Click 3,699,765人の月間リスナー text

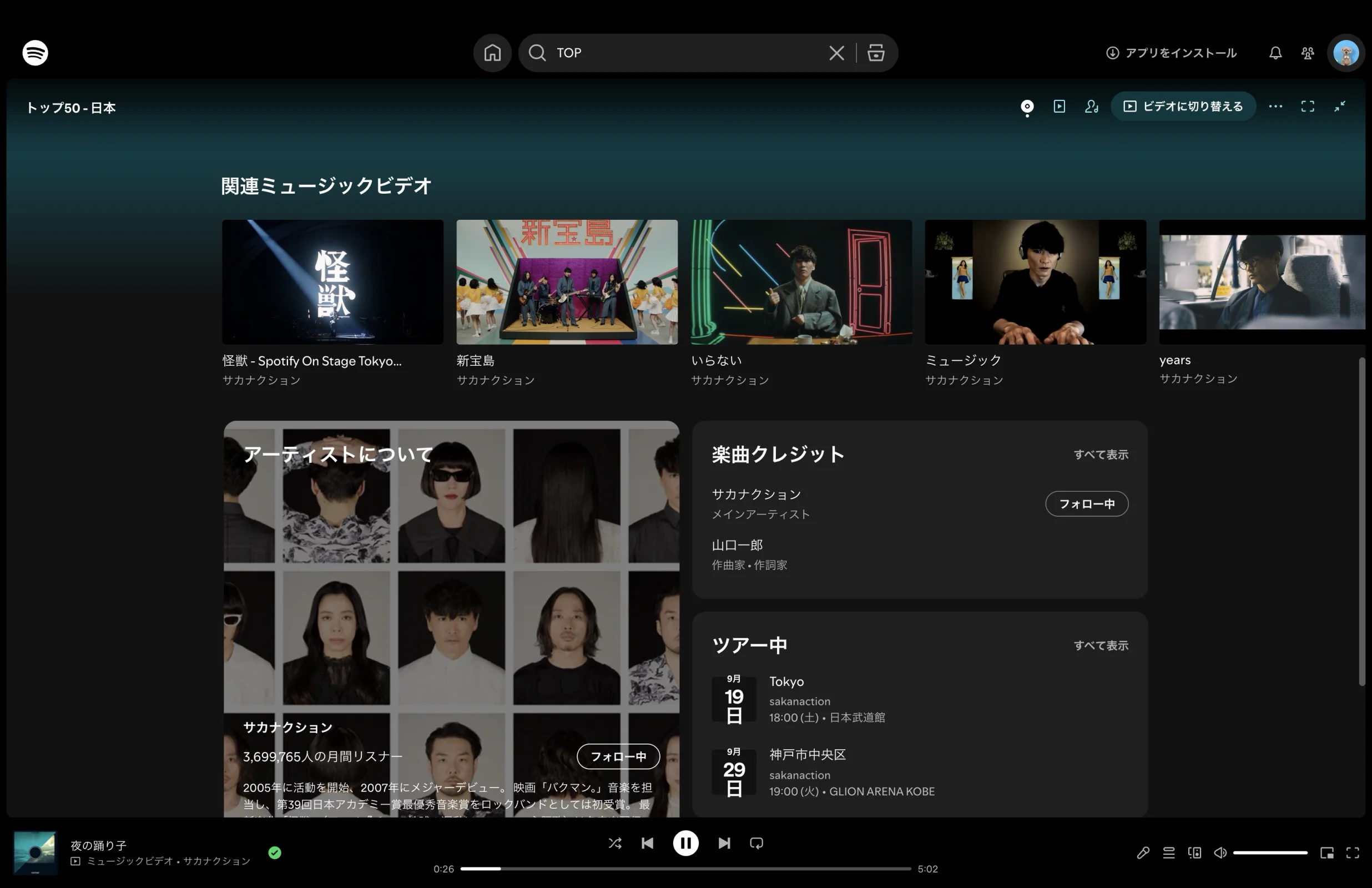[x=322, y=756]
